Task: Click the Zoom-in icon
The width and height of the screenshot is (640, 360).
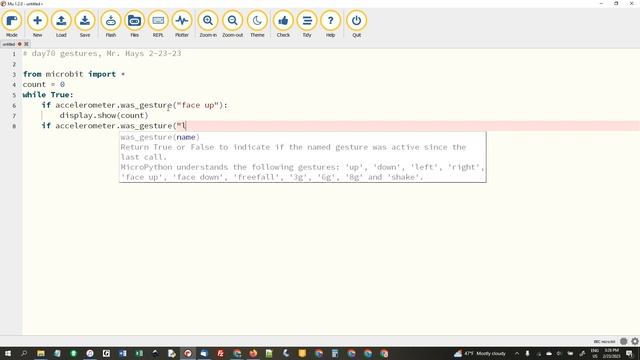Action: 208,24
